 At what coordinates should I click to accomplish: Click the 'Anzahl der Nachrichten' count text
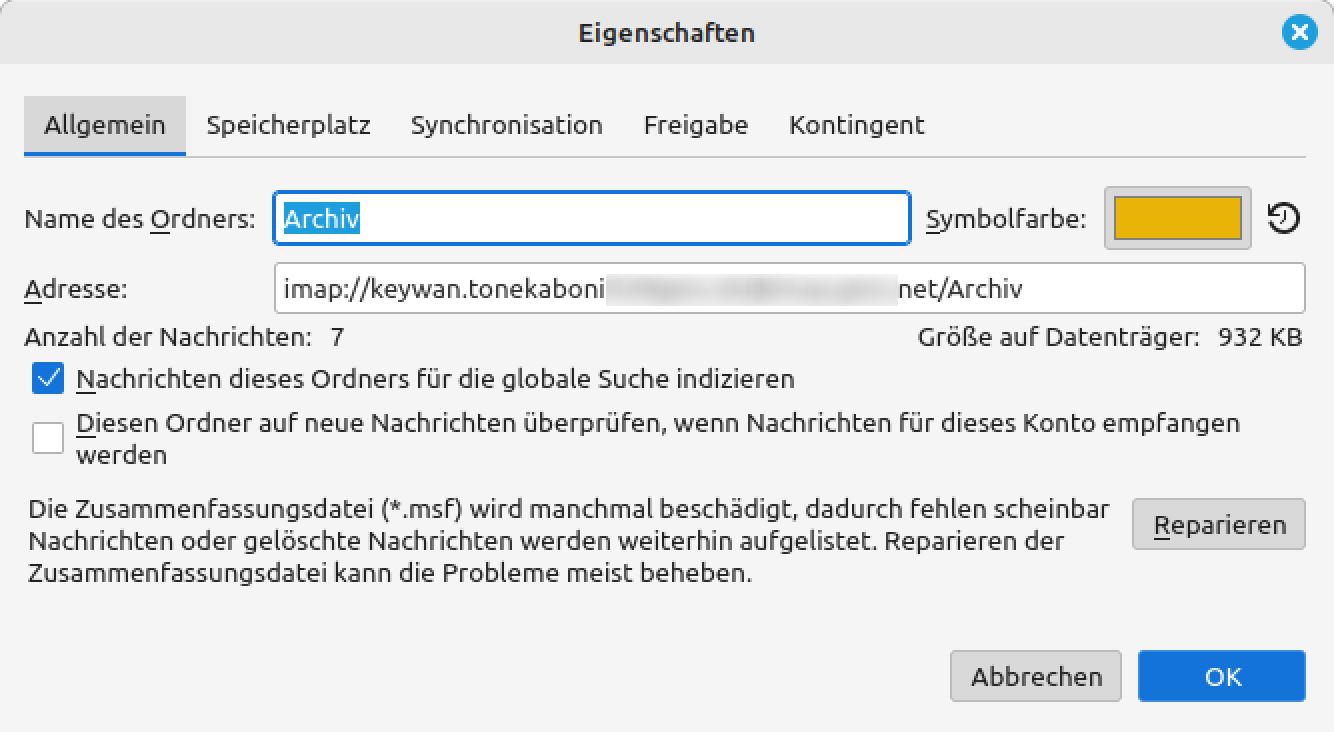point(184,337)
